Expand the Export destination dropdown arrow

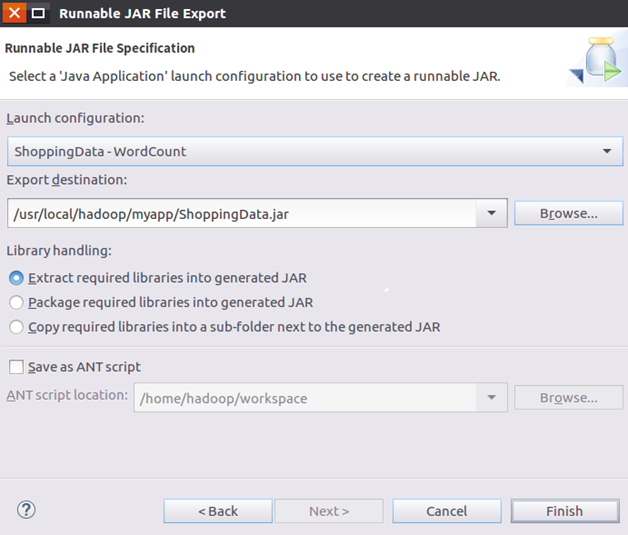[x=490, y=213]
